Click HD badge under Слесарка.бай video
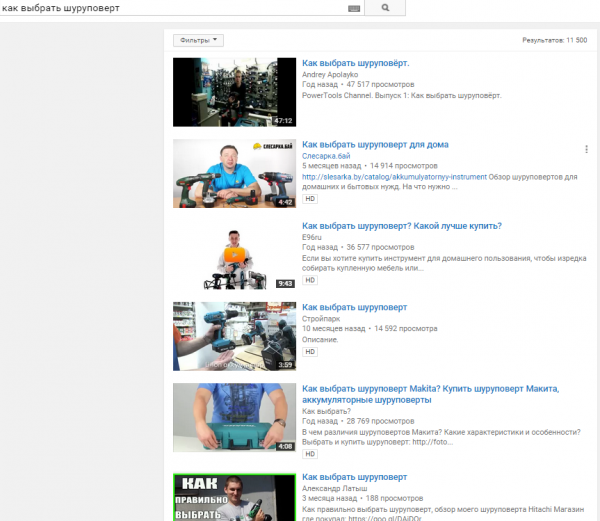 tap(310, 199)
